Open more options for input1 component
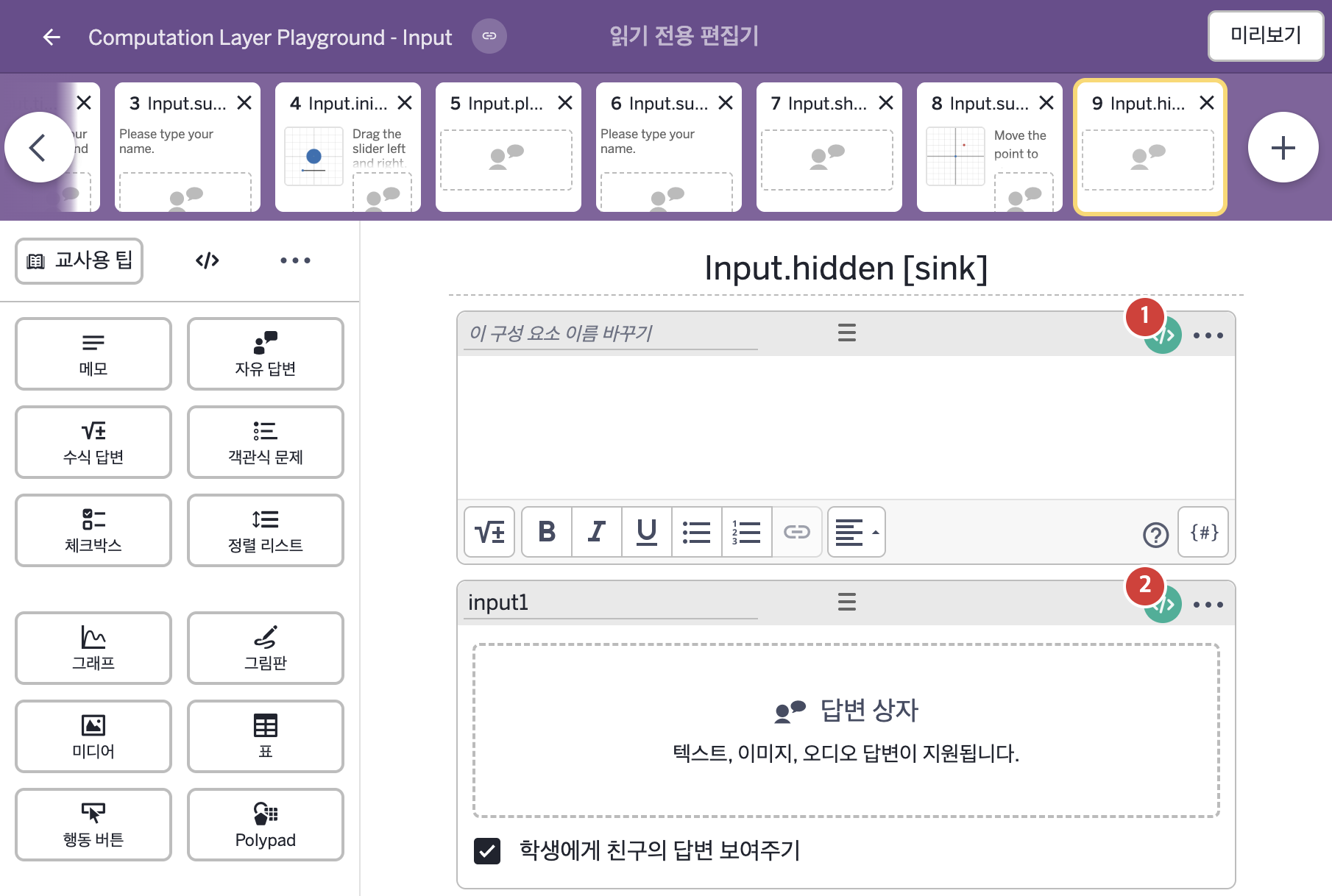The height and width of the screenshot is (896, 1332). [x=1208, y=605]
